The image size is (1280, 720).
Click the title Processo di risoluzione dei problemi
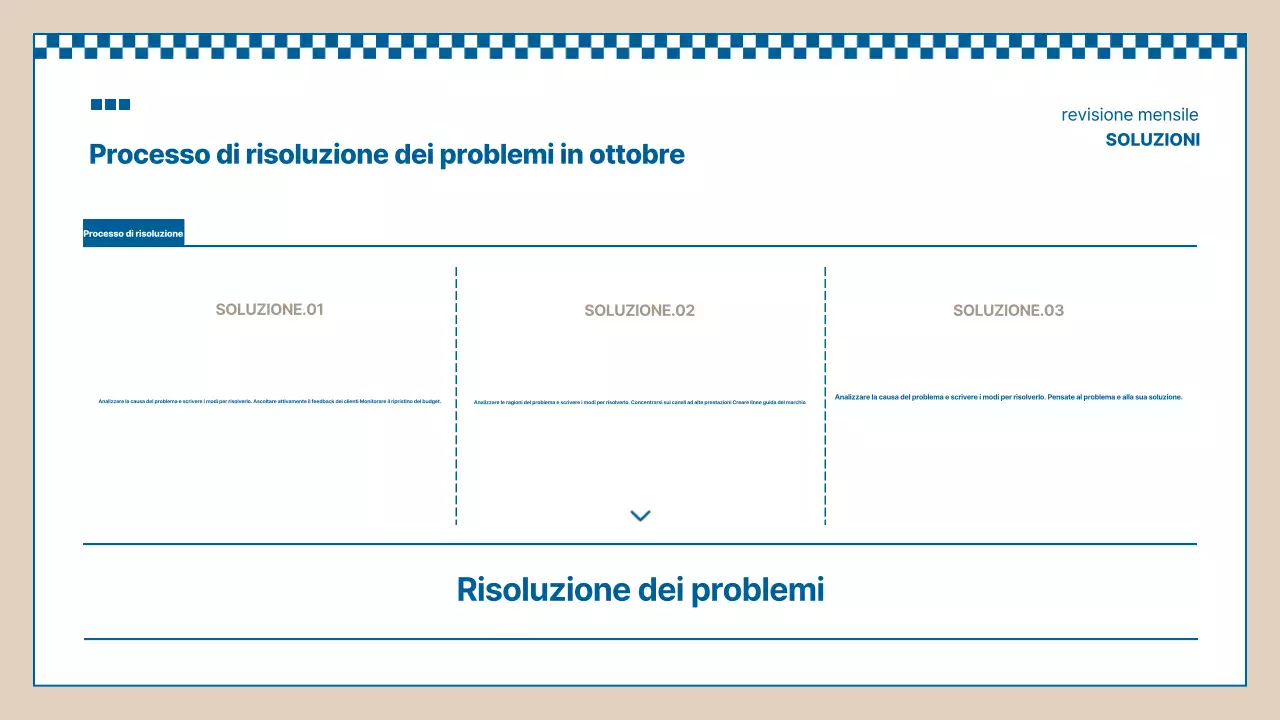tap(386, 154)
